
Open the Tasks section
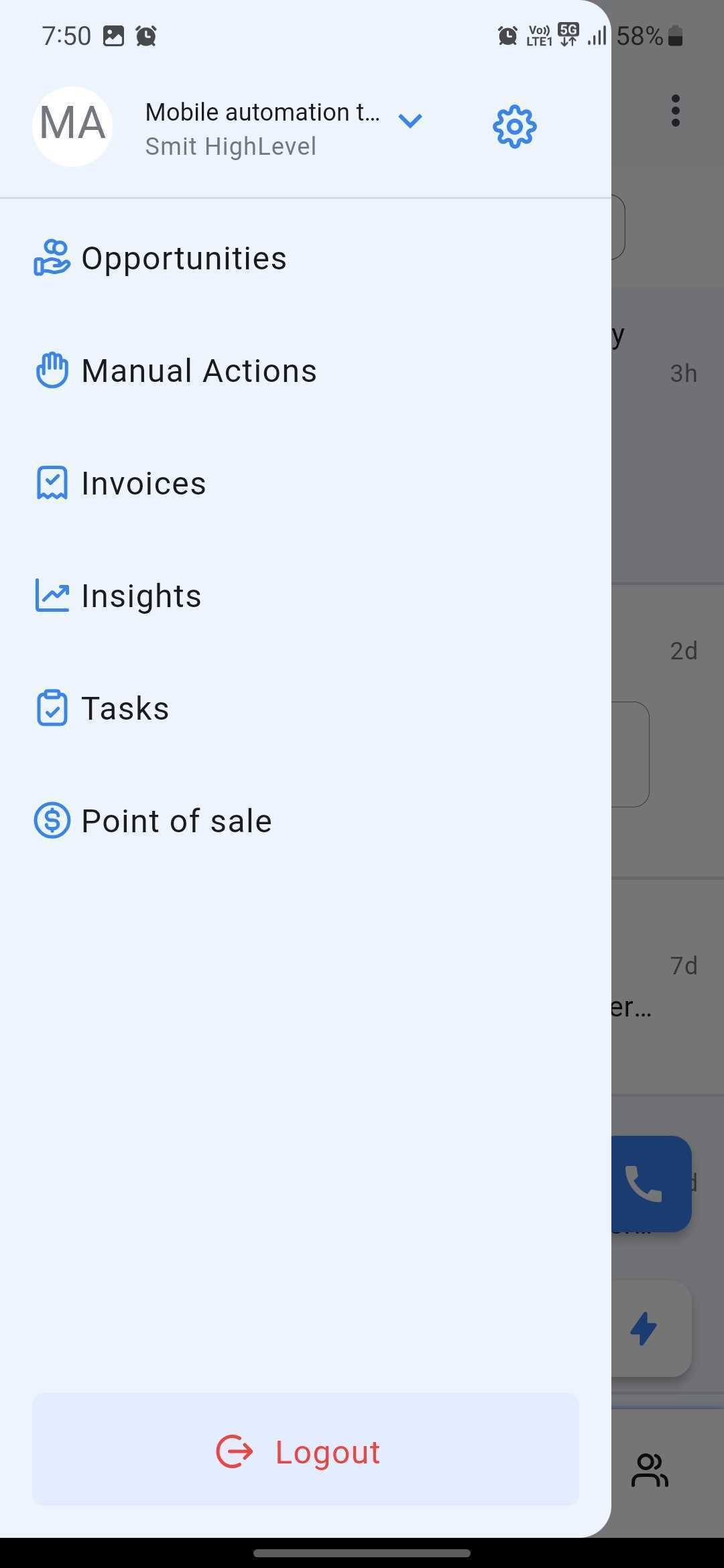[306, 708]
